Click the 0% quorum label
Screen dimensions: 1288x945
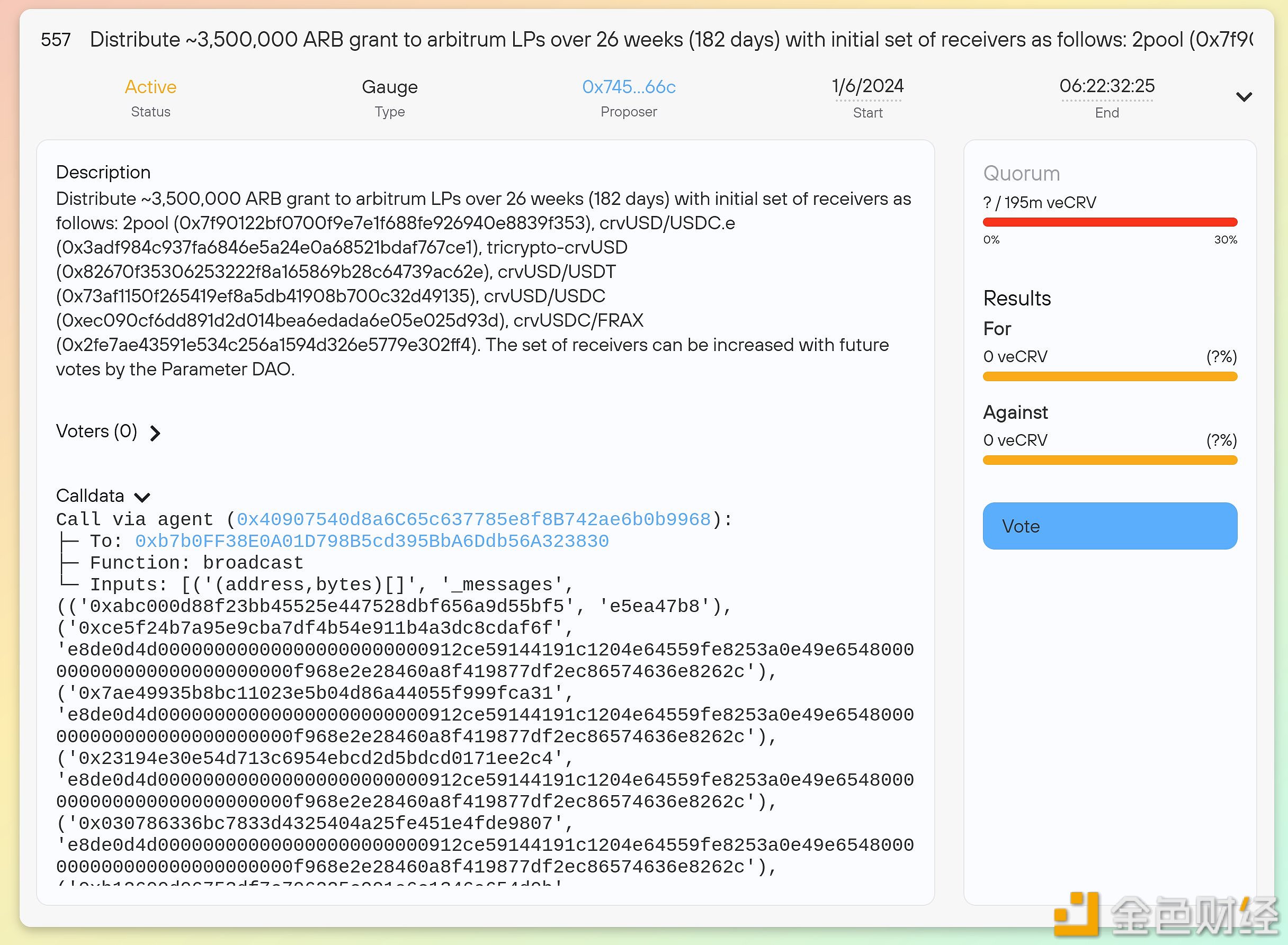tap(991, 240)
